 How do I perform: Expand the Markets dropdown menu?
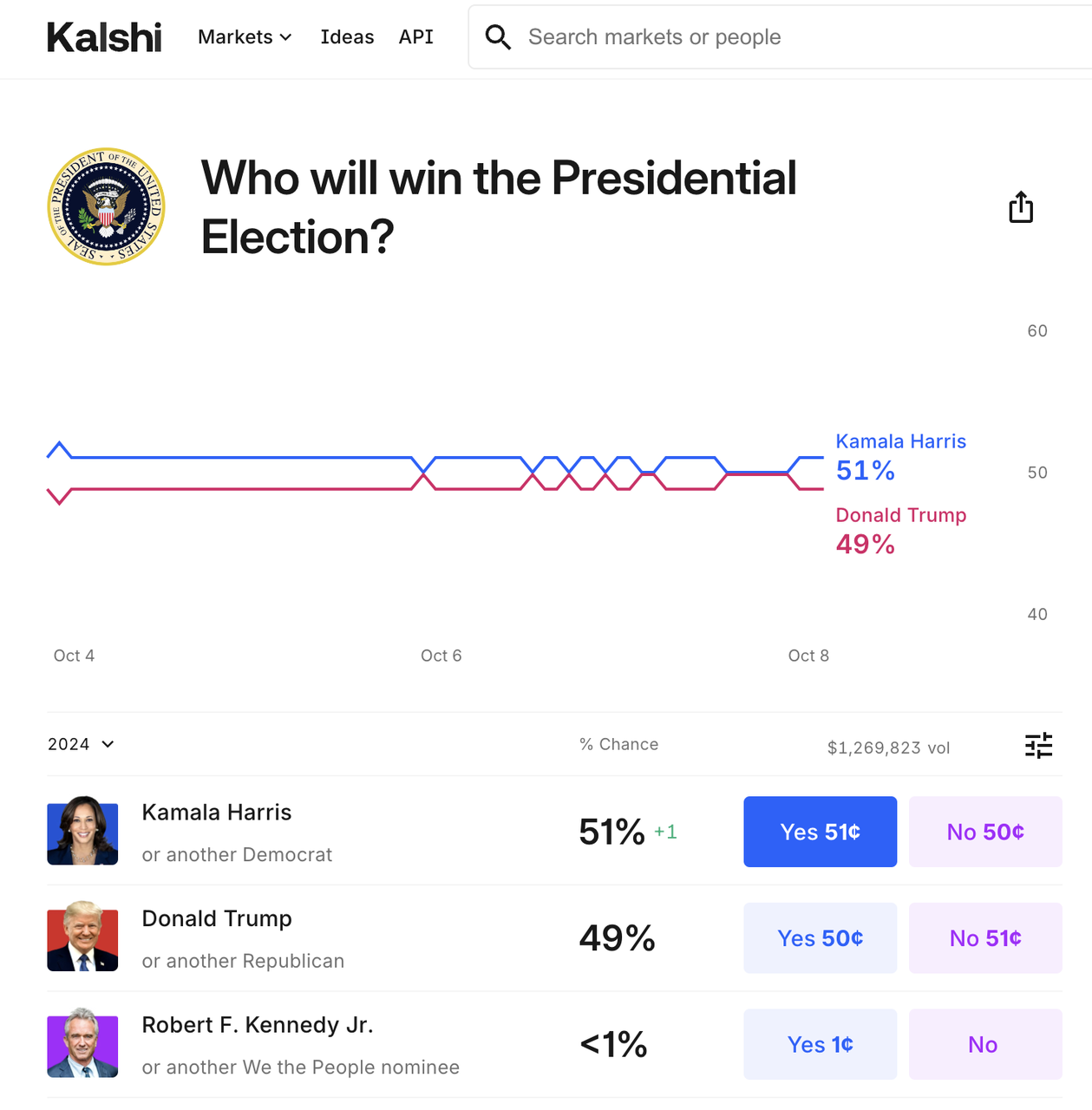click(x=245, y=37)
